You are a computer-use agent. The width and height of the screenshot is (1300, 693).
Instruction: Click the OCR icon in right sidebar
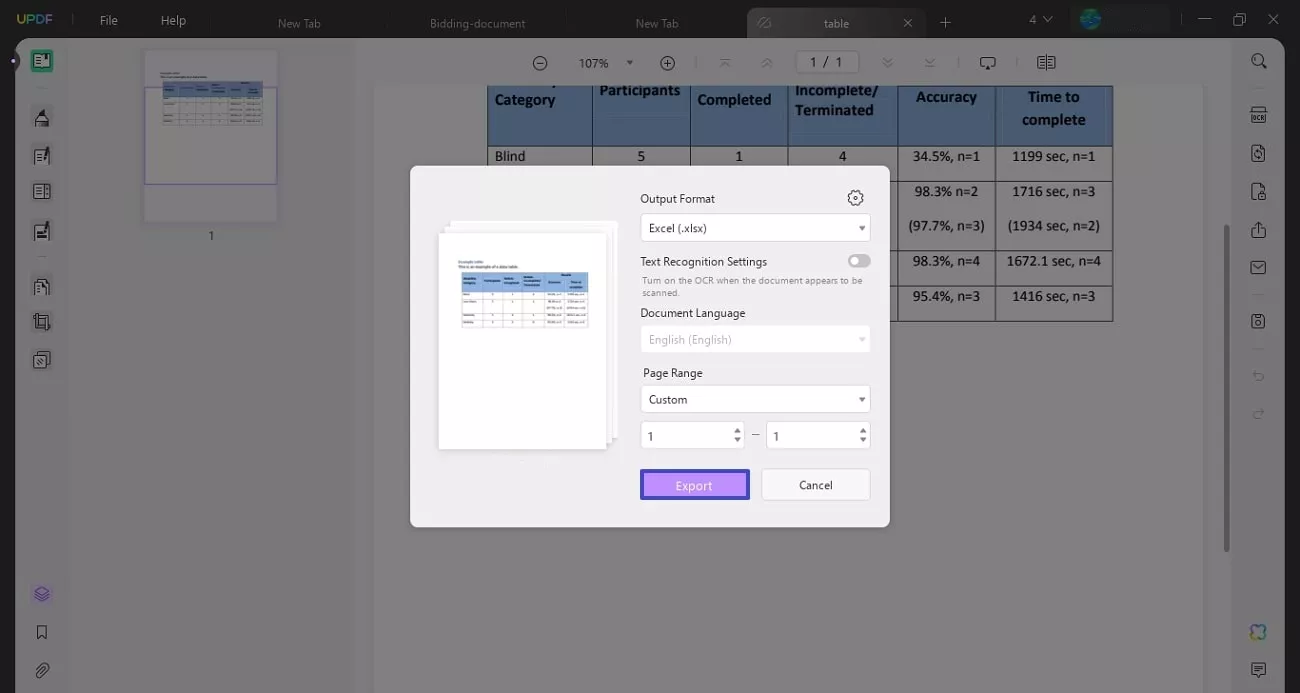[x=1258, y=113]
